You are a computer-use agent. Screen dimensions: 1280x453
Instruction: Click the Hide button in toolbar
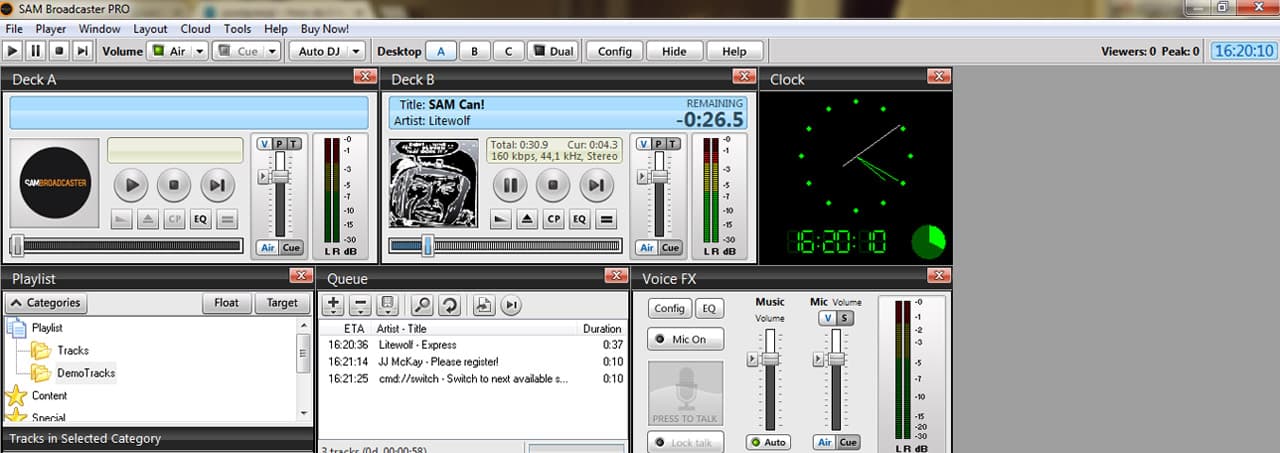(x=674, y=51)
